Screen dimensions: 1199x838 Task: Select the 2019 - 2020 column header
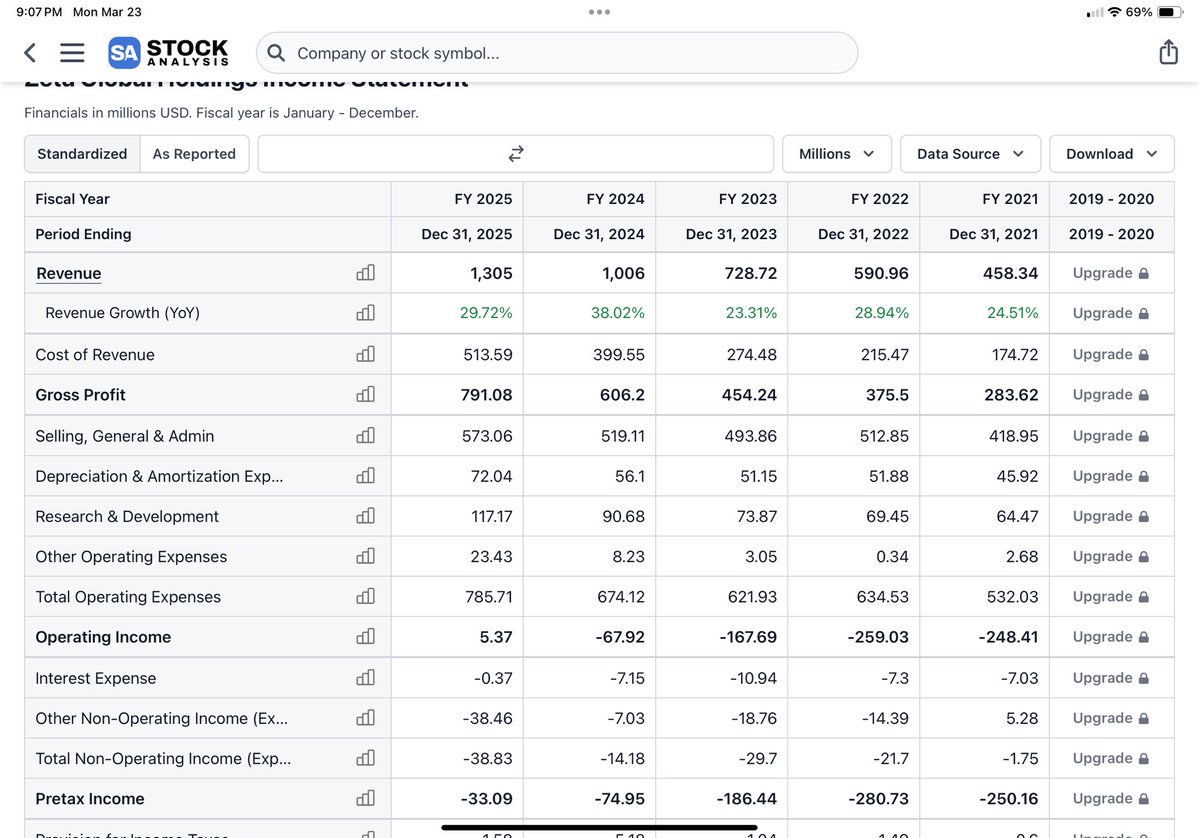1111,199
